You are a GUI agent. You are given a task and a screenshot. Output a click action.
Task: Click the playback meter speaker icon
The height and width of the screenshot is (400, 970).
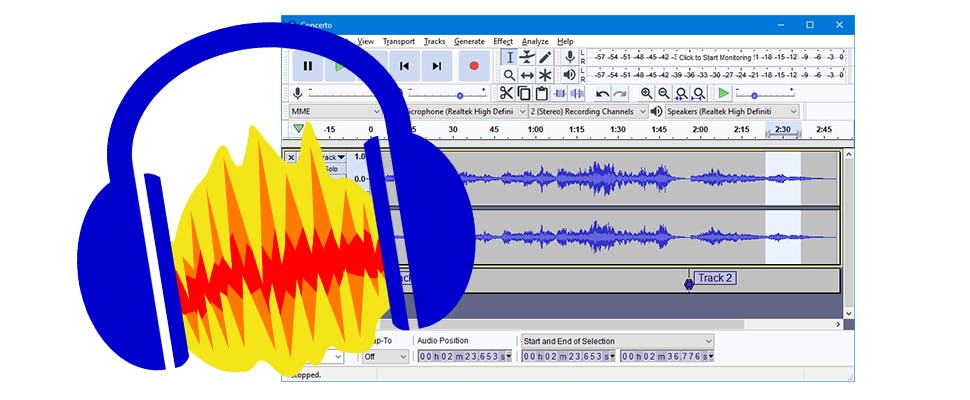[x=570, y=75]
